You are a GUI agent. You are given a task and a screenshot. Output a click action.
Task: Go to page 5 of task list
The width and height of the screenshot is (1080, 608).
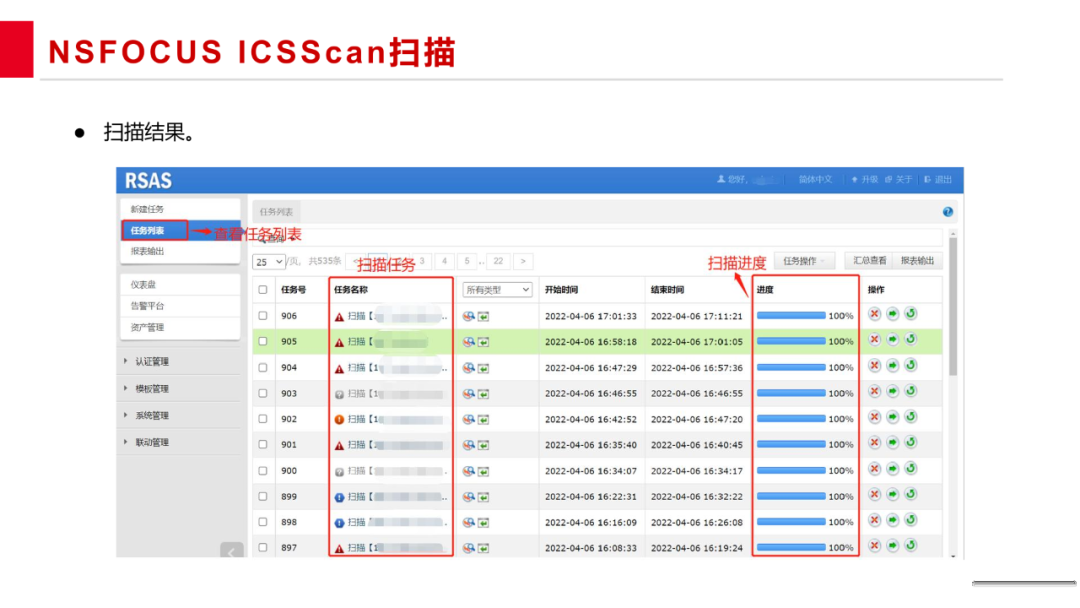466,262
